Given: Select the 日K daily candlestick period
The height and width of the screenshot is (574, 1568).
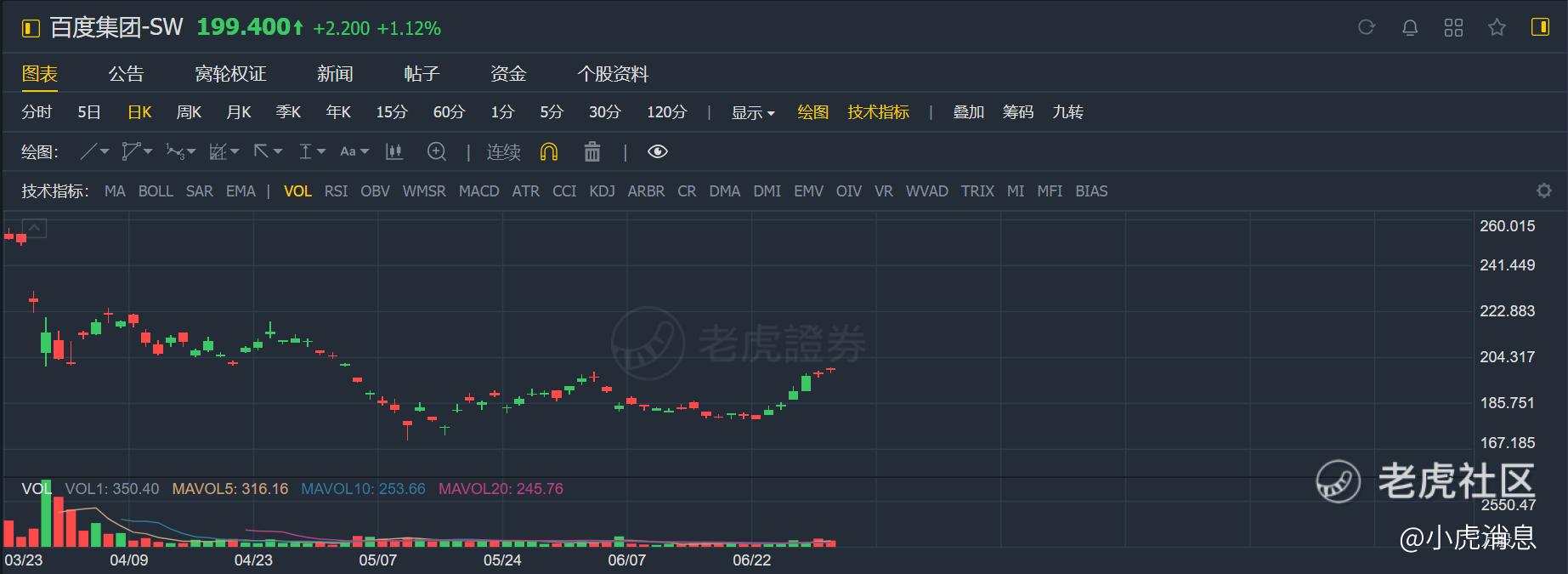Looking at the screenshot, I should (x=139, y=112).
